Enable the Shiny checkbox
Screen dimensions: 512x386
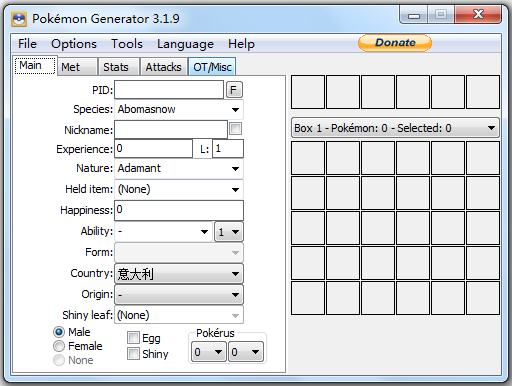pyautogui.click(x=133, y=353)
